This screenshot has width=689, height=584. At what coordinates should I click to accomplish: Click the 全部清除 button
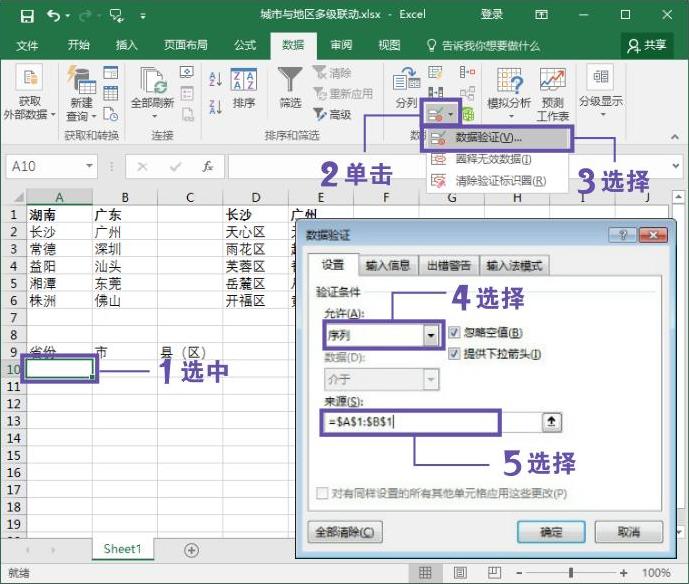[343, 532]
